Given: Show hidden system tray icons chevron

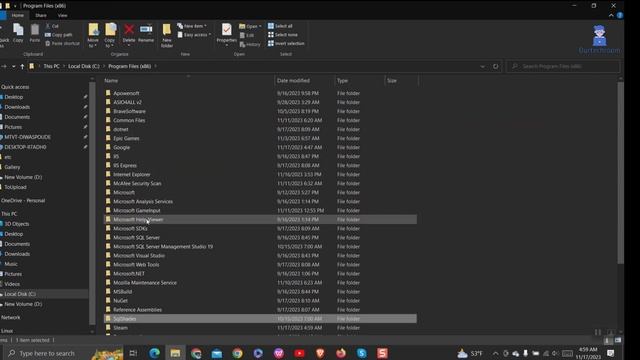Looking at the screenshot, I should click(495, 353).
